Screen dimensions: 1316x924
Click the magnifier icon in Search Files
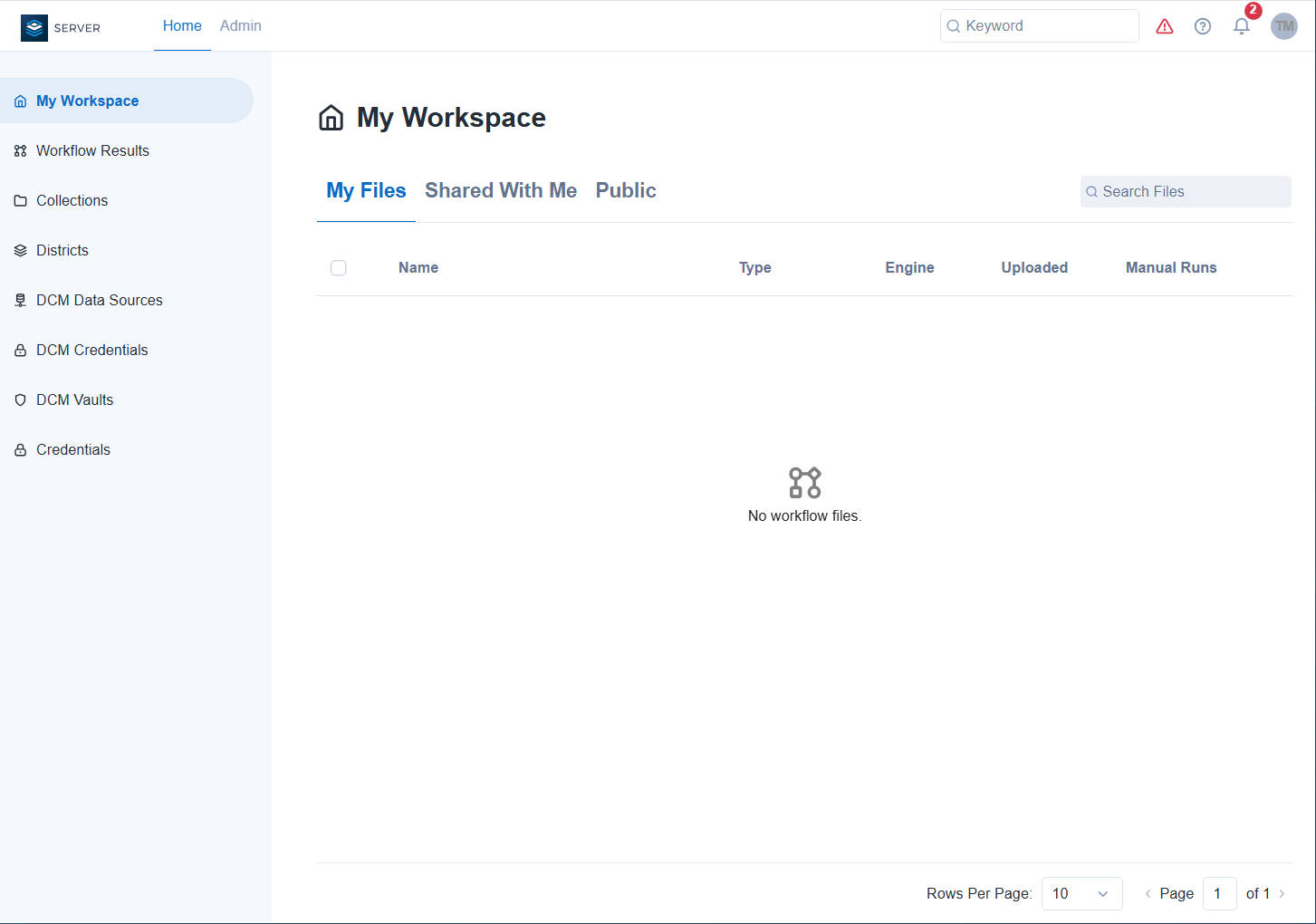(x=1092, y=192)
